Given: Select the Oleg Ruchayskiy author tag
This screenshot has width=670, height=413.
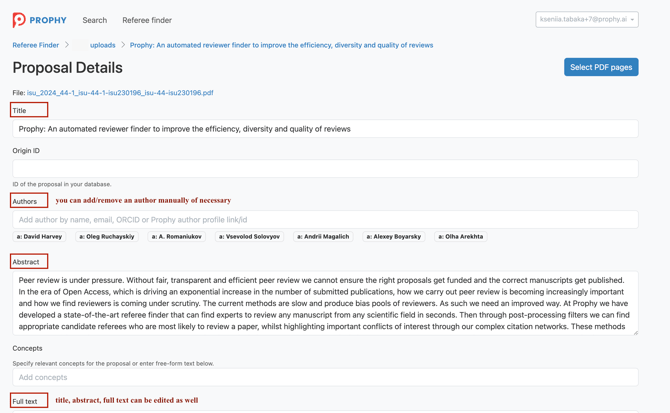Looking at the screenshot, I should [107, 237].
